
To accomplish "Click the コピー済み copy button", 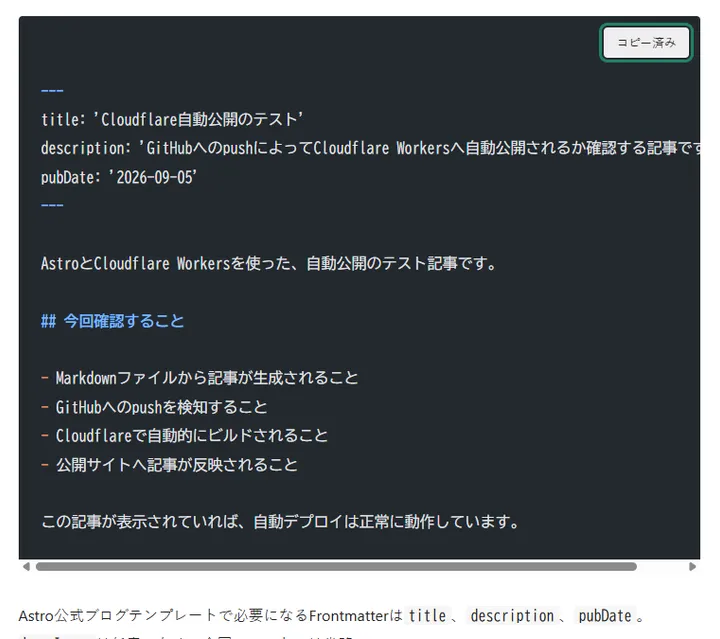I will 646,43.
